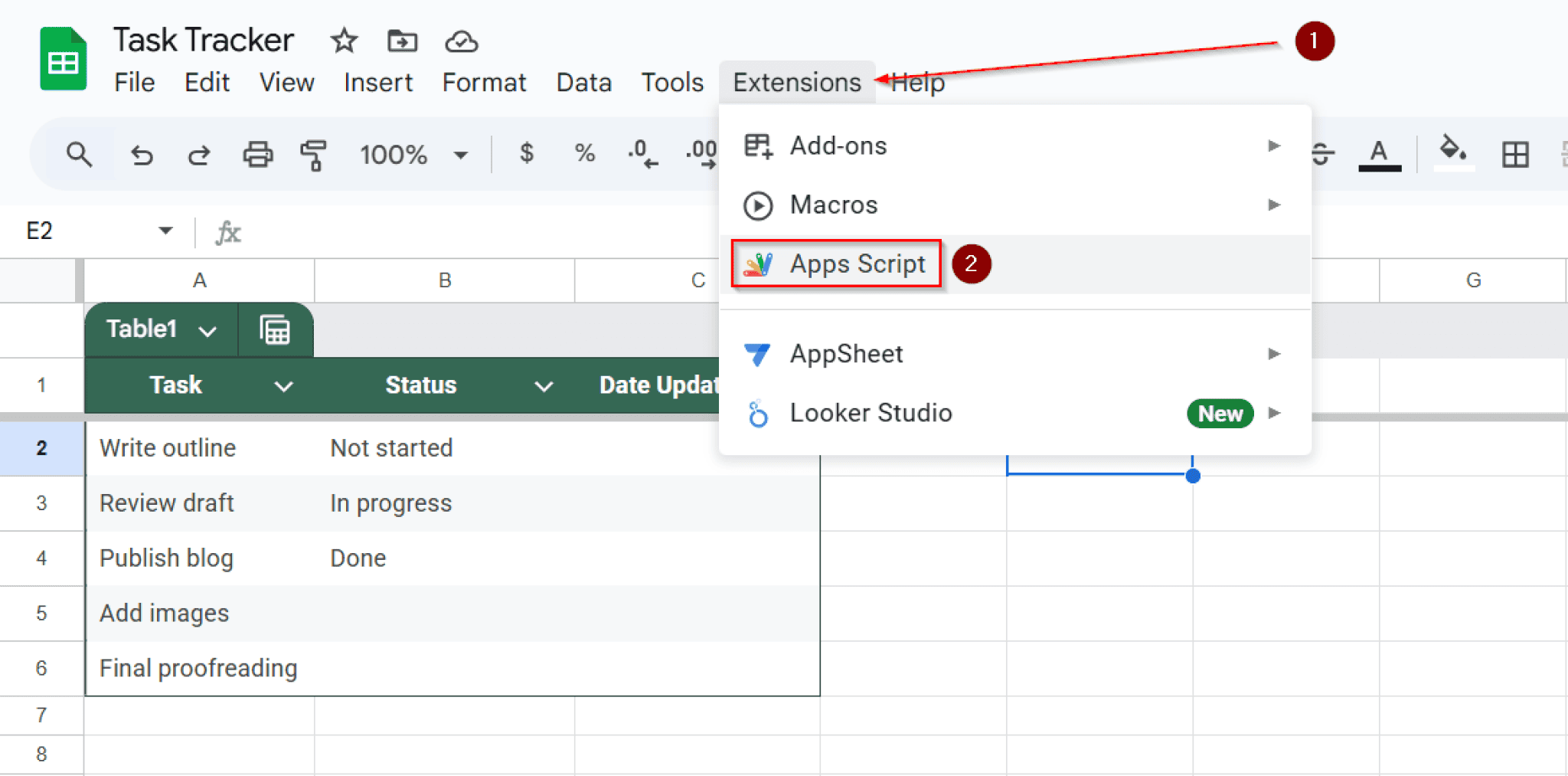Viewport: 1568px width, 776px height.
Task: Open the borders grid tool
Action: pos(1514,155)
